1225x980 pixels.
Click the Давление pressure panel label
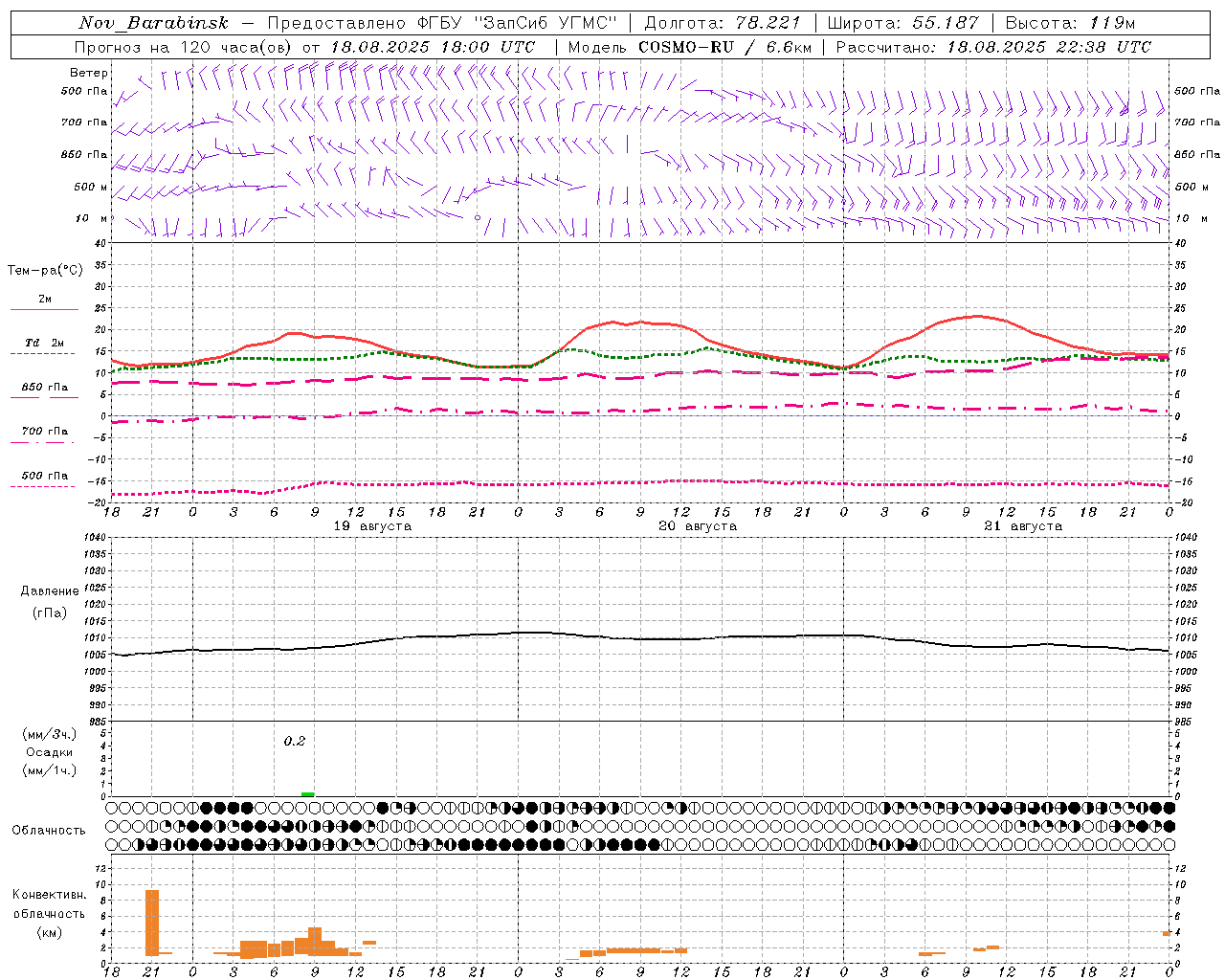click(50, 591)
